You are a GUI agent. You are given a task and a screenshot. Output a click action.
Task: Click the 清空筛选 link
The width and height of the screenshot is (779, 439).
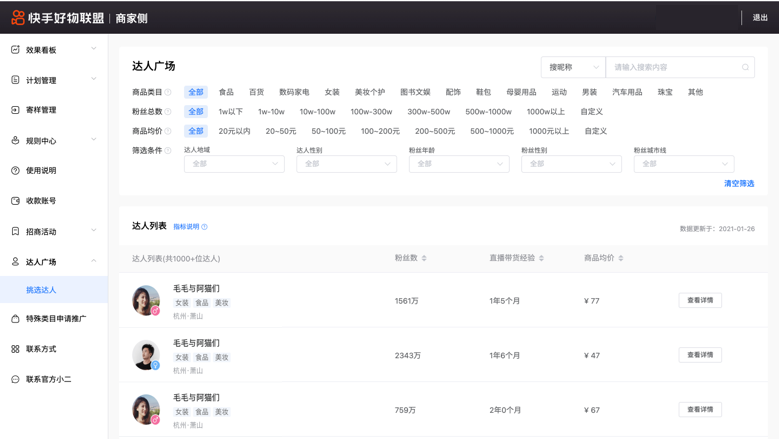(x=739, y=184)
